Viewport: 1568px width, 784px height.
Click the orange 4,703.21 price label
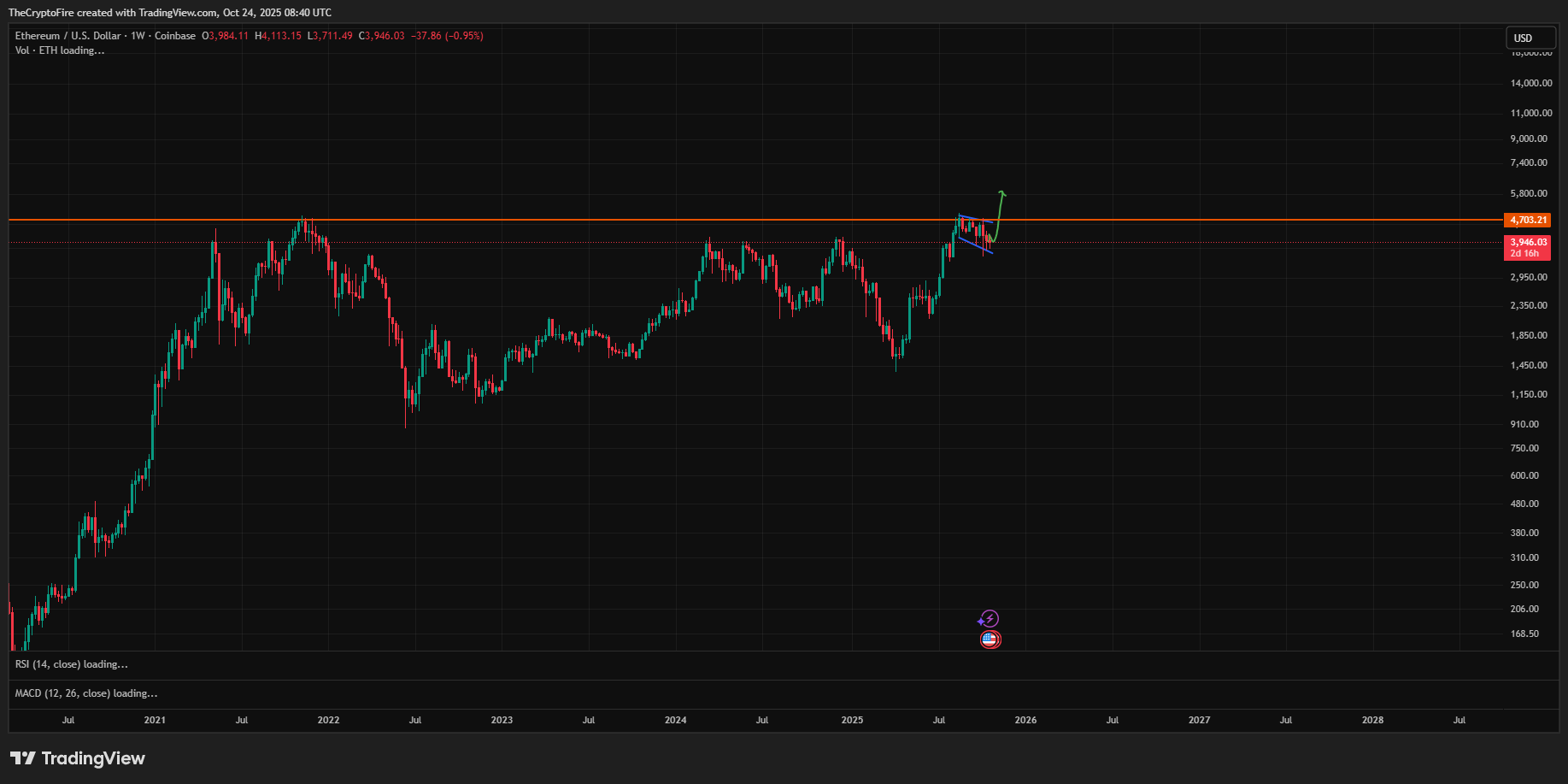1528,220
